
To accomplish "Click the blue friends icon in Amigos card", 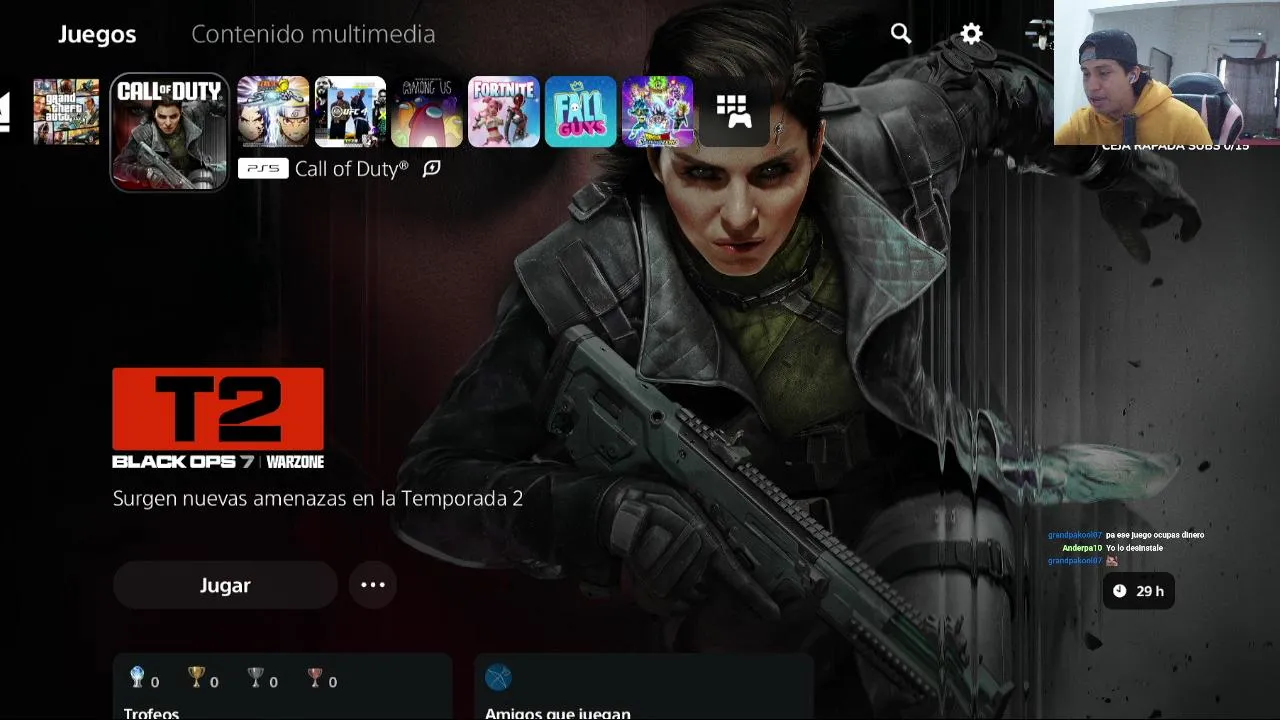I will coord(498,678).
